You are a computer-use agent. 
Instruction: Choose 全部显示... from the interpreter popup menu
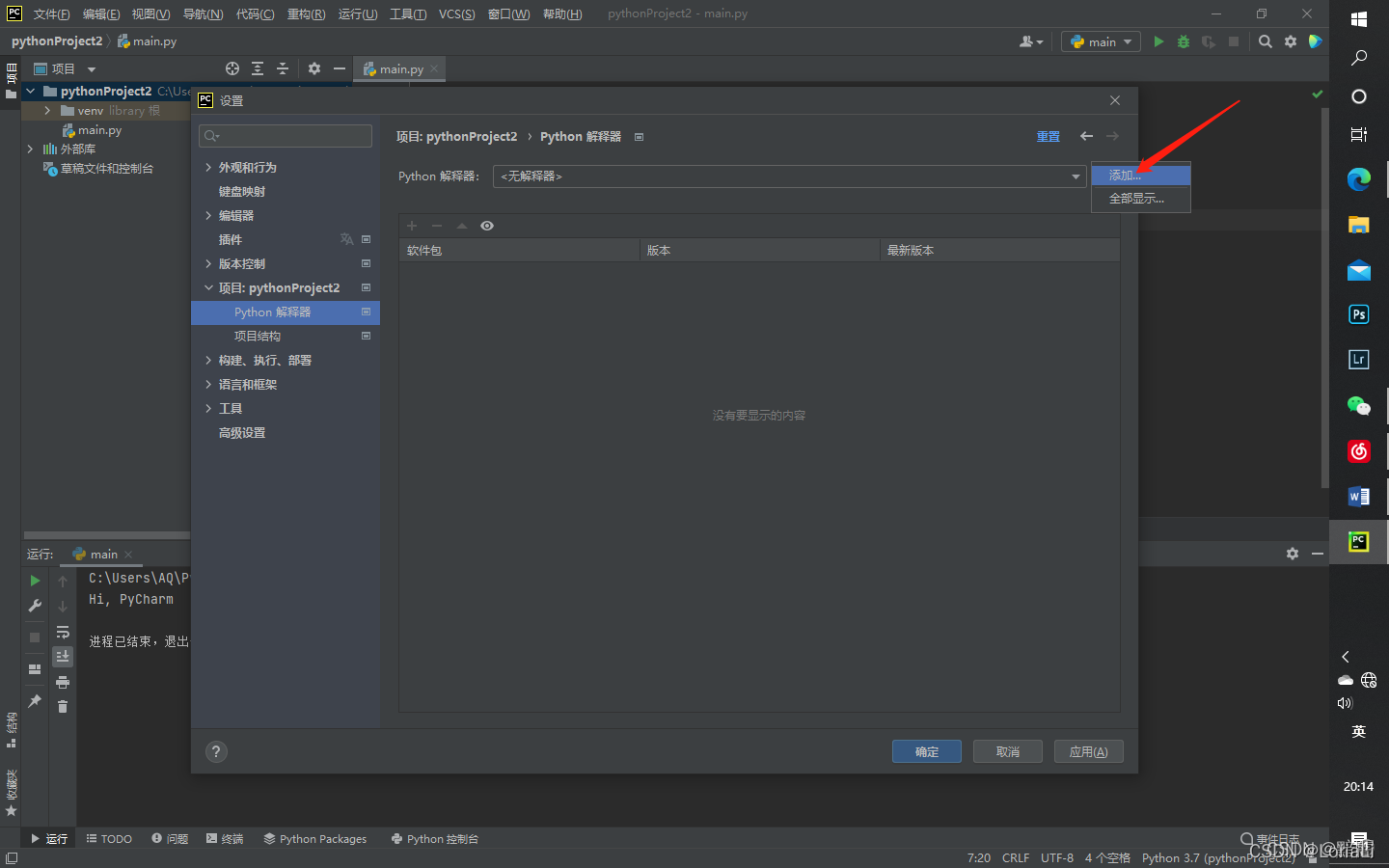(x=1141, y=199)
